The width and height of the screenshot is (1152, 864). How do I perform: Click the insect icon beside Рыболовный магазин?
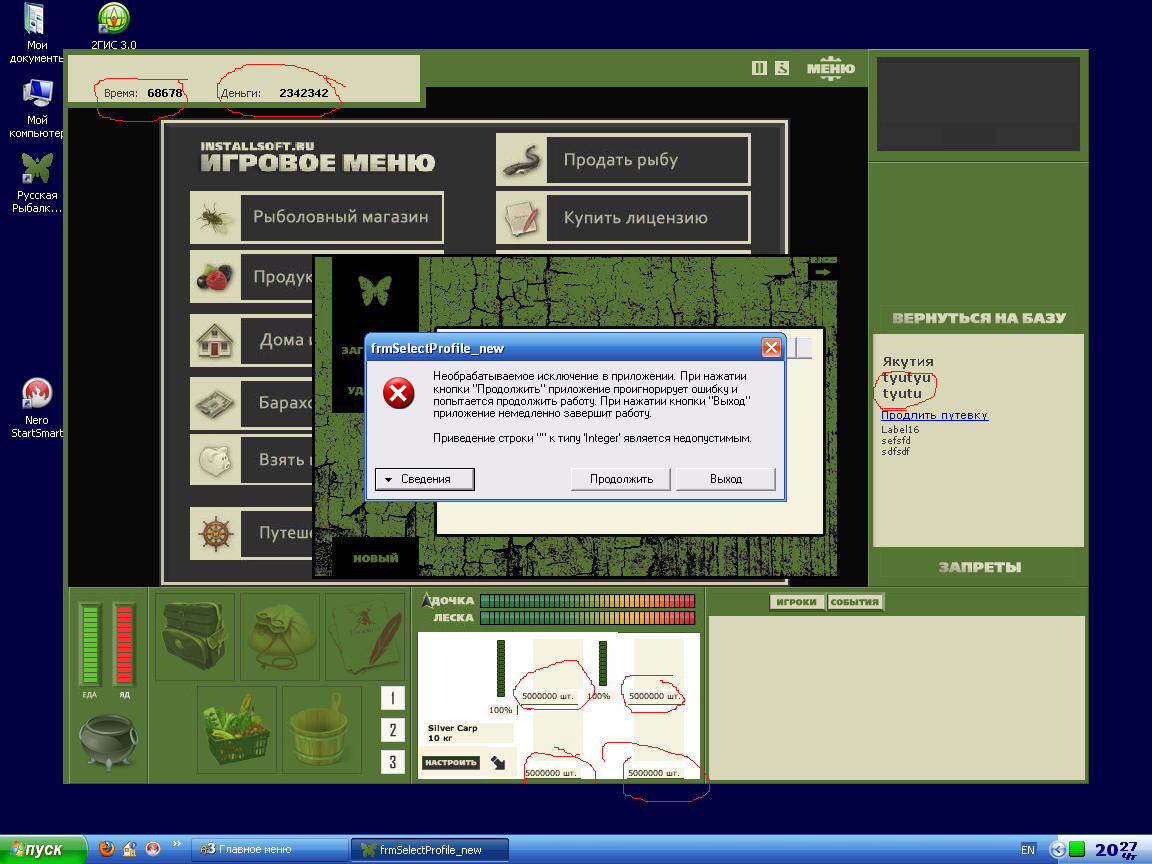point(215,217)
